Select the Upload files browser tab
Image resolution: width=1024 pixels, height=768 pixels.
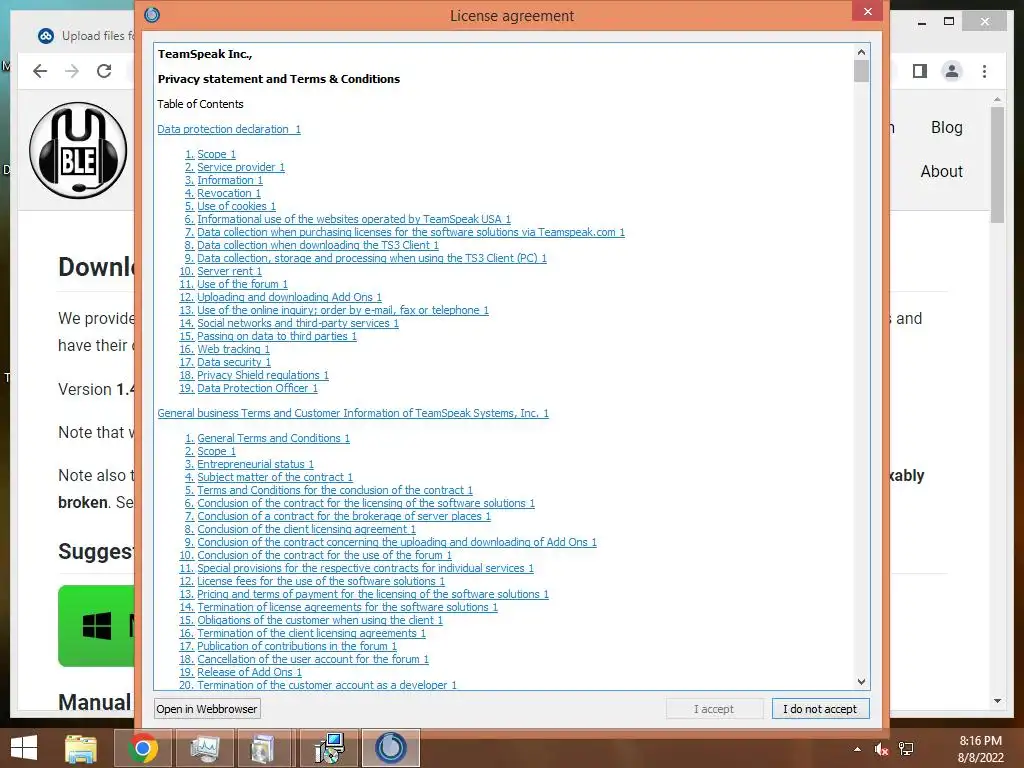[85, 36]
